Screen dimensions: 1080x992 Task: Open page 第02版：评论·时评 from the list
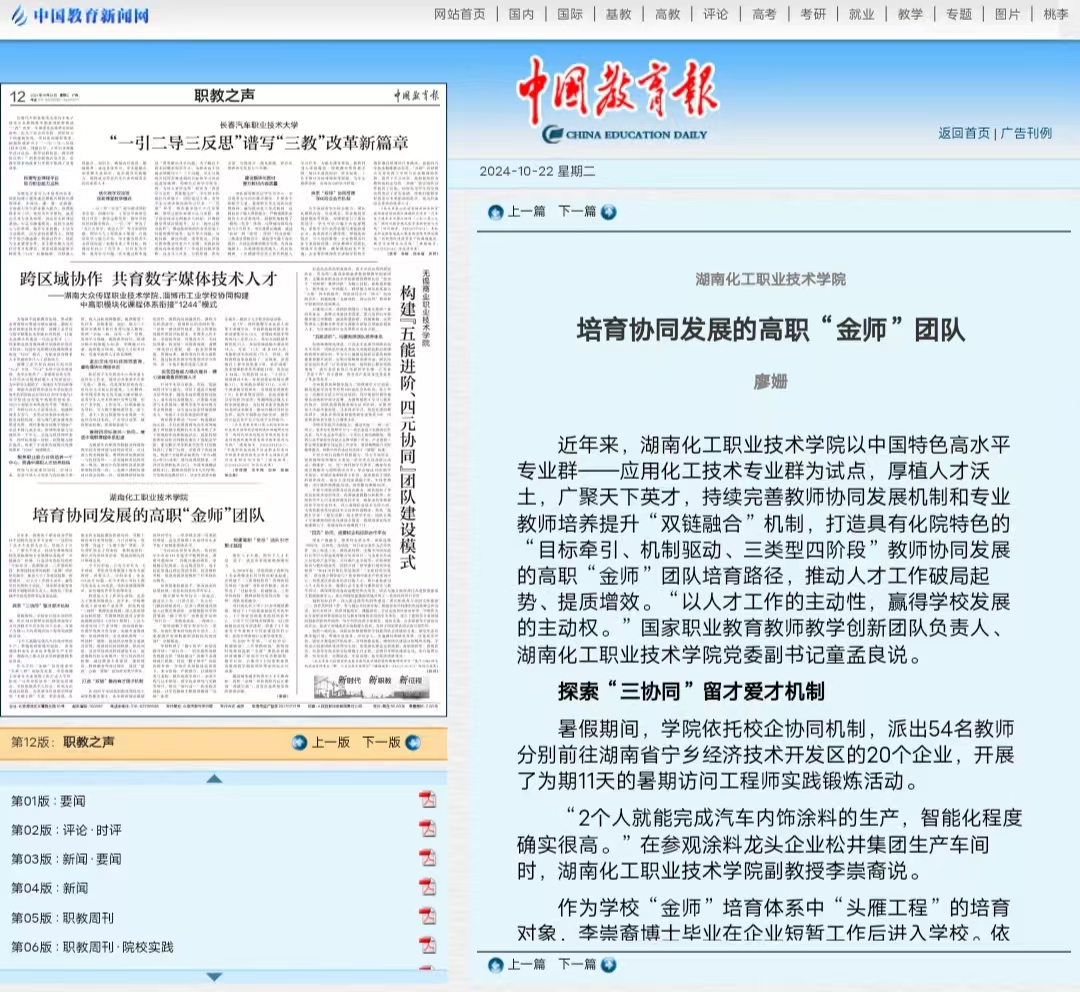pos(66,829)
